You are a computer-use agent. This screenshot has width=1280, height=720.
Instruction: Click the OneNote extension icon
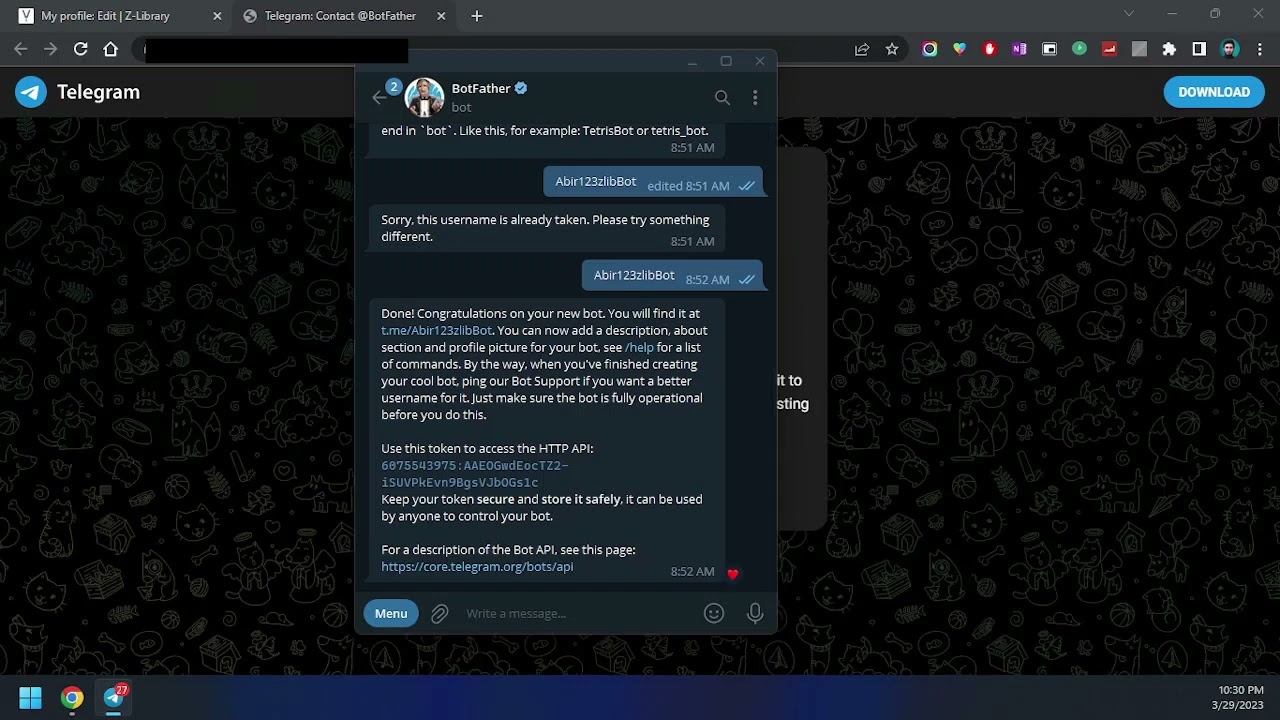(1019, 49)
